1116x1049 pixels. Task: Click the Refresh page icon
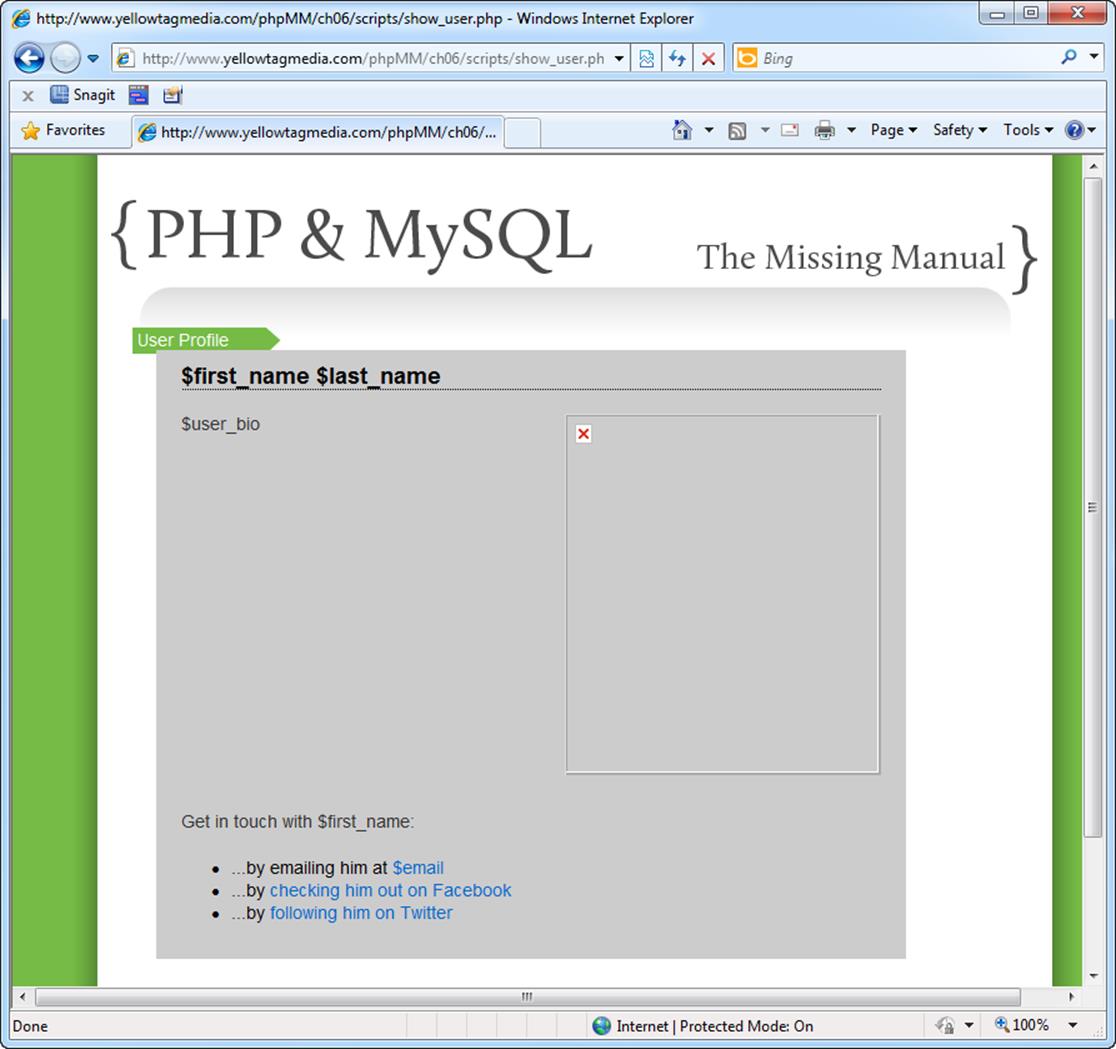click(x=677, y=58)
